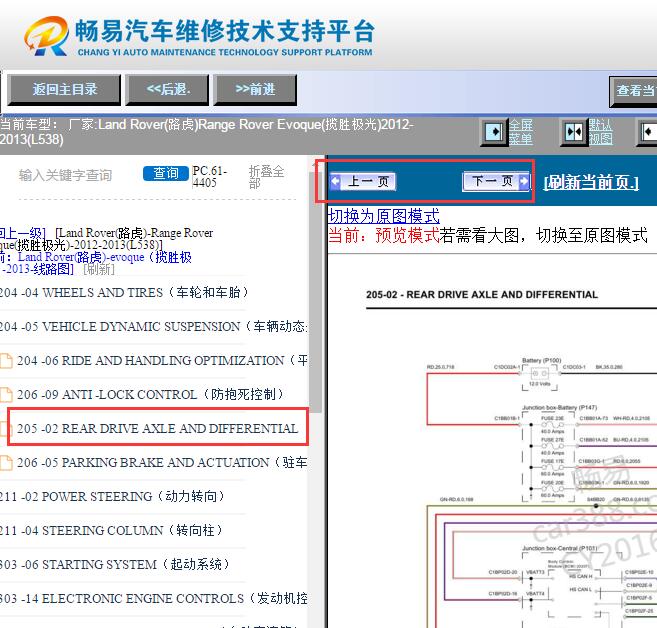Click the full-screen menu icon

[494, 132]
